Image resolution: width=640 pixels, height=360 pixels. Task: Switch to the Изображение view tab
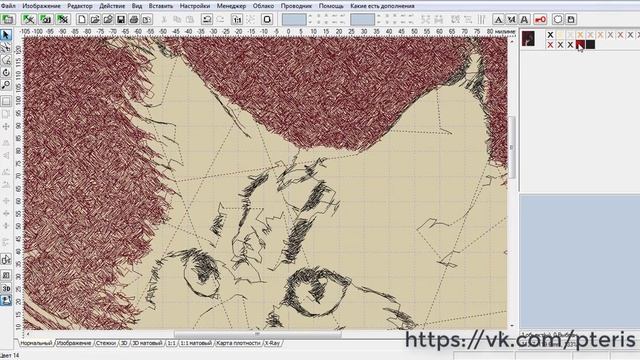pos(74,343)
